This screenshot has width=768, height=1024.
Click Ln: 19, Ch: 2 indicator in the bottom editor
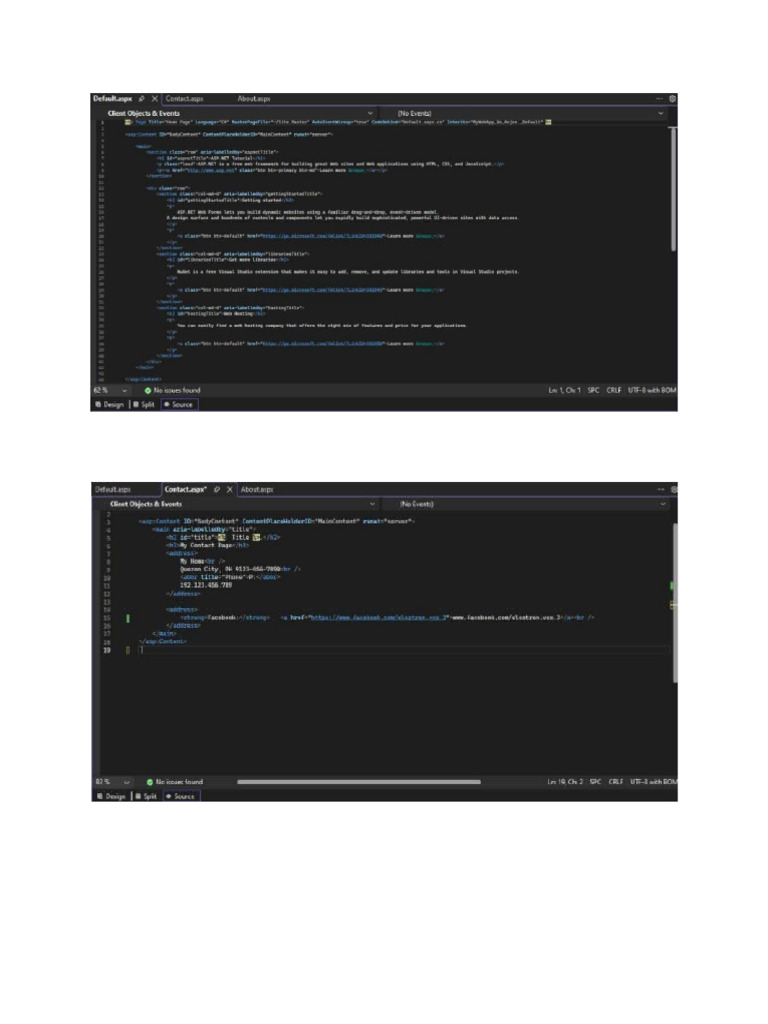(x=565, y=782)
